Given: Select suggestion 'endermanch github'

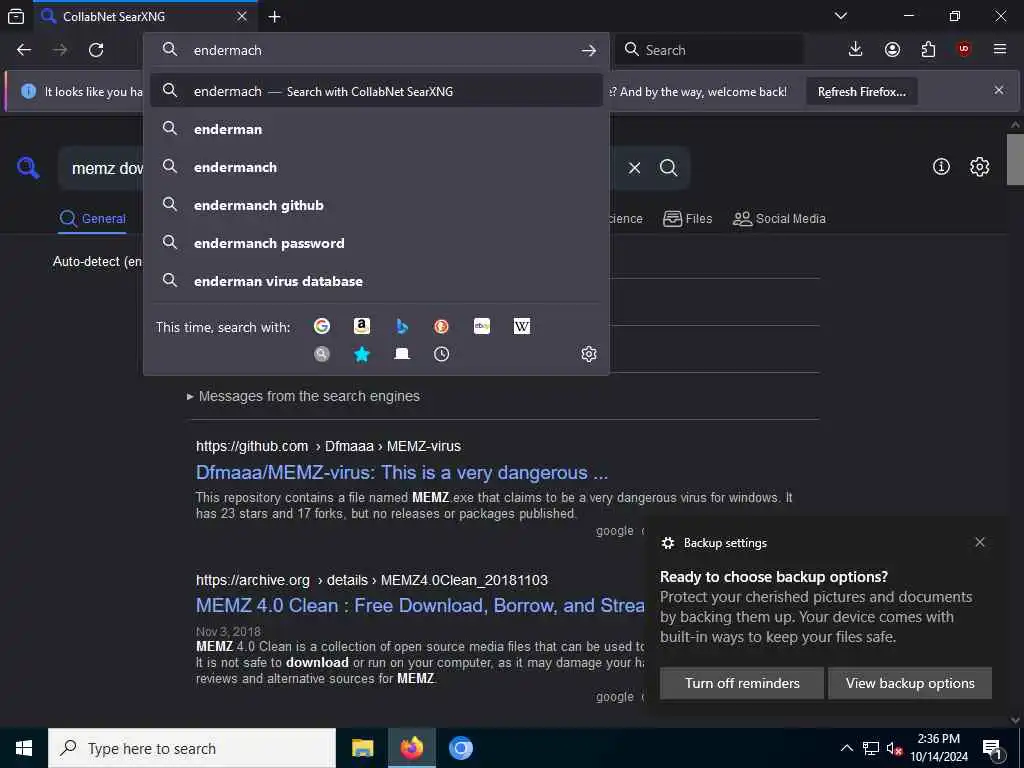Looking at the screenshot, I should (376, 205).
